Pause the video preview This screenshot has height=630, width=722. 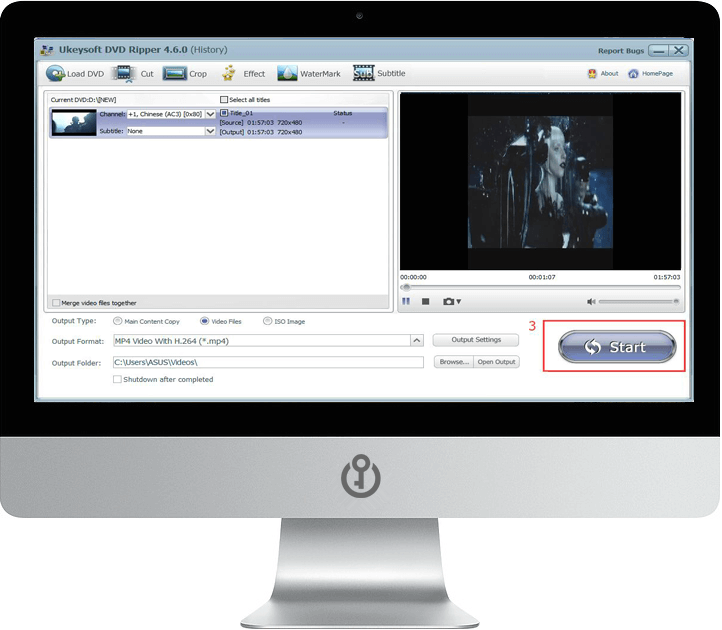click(406, 301)
